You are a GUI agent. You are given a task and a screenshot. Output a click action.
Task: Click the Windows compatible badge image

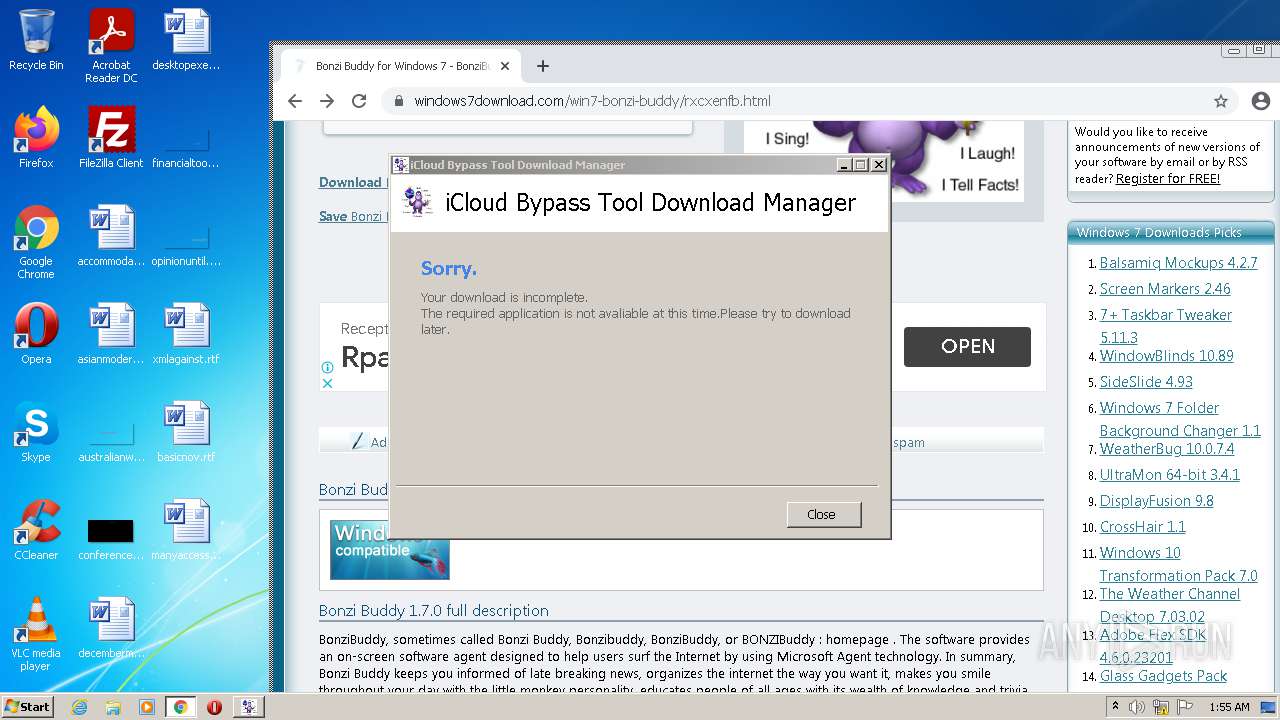coord(389,548)
